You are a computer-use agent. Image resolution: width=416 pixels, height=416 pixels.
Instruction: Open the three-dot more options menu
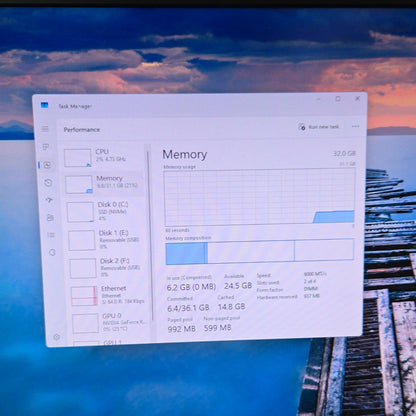355,126
